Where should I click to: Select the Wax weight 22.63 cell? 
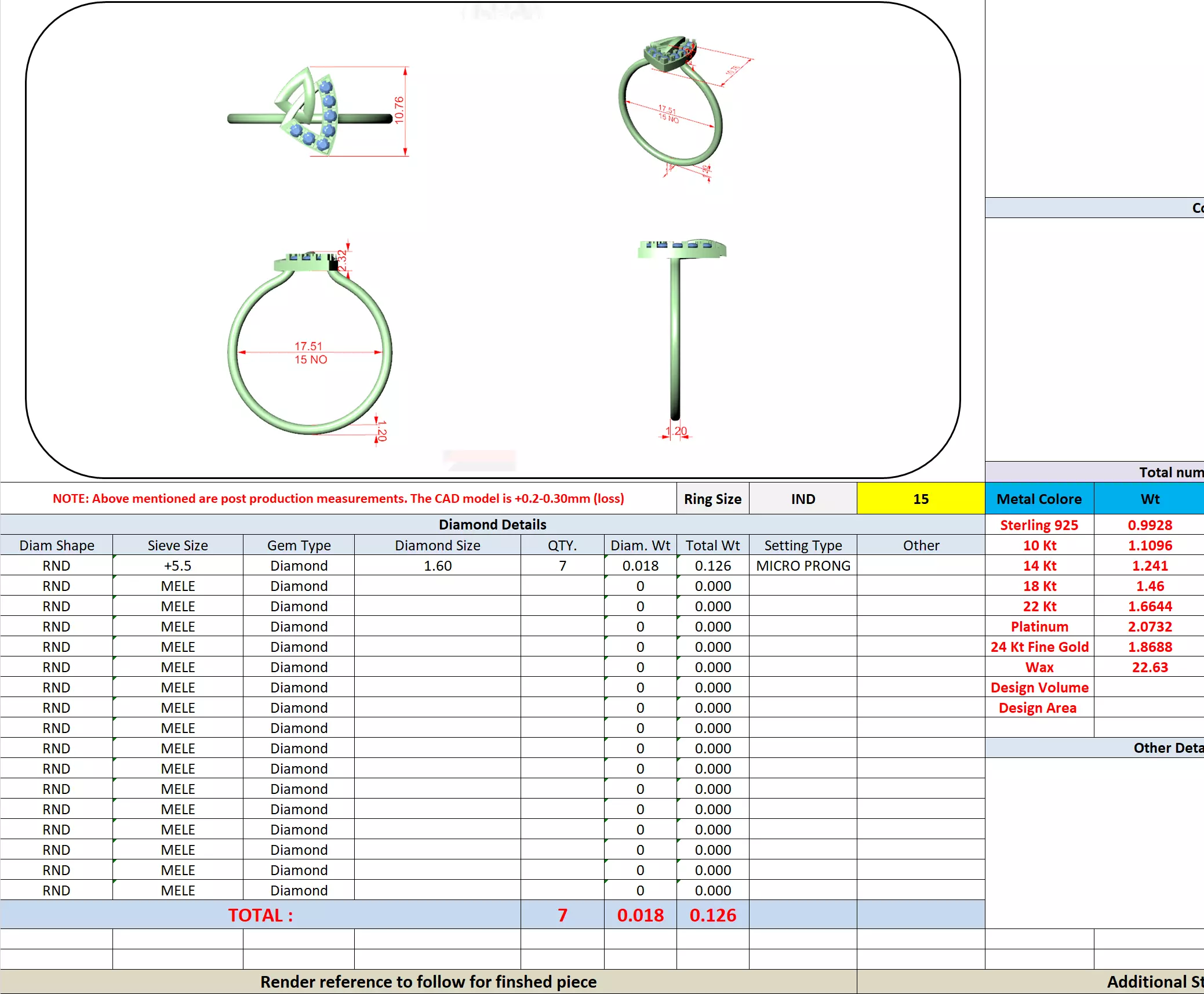click(x=1150, y=667)
